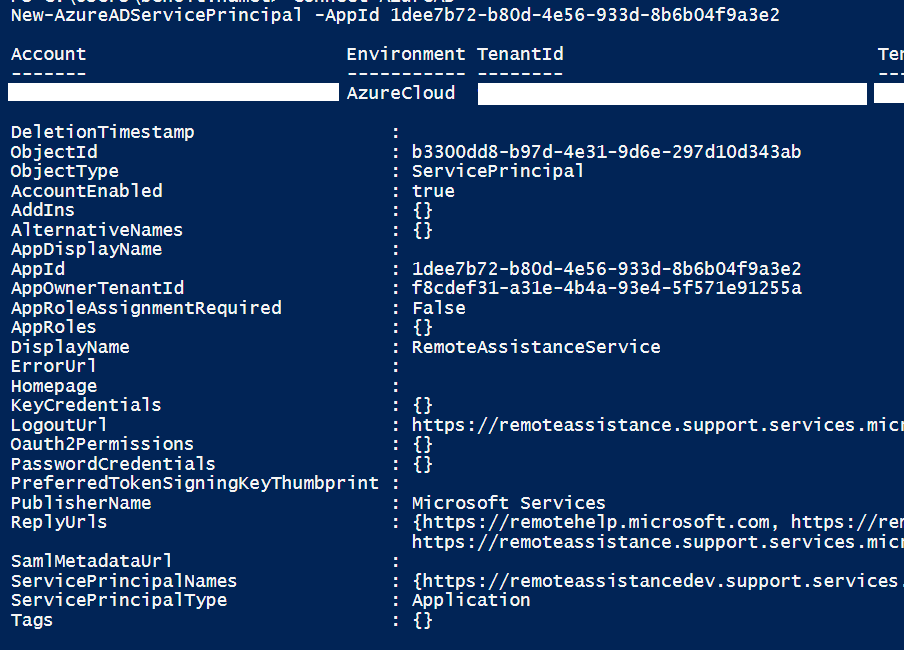Click the Environment column header
The height and width of the screenshot is (650, 904).
[406, 54]
